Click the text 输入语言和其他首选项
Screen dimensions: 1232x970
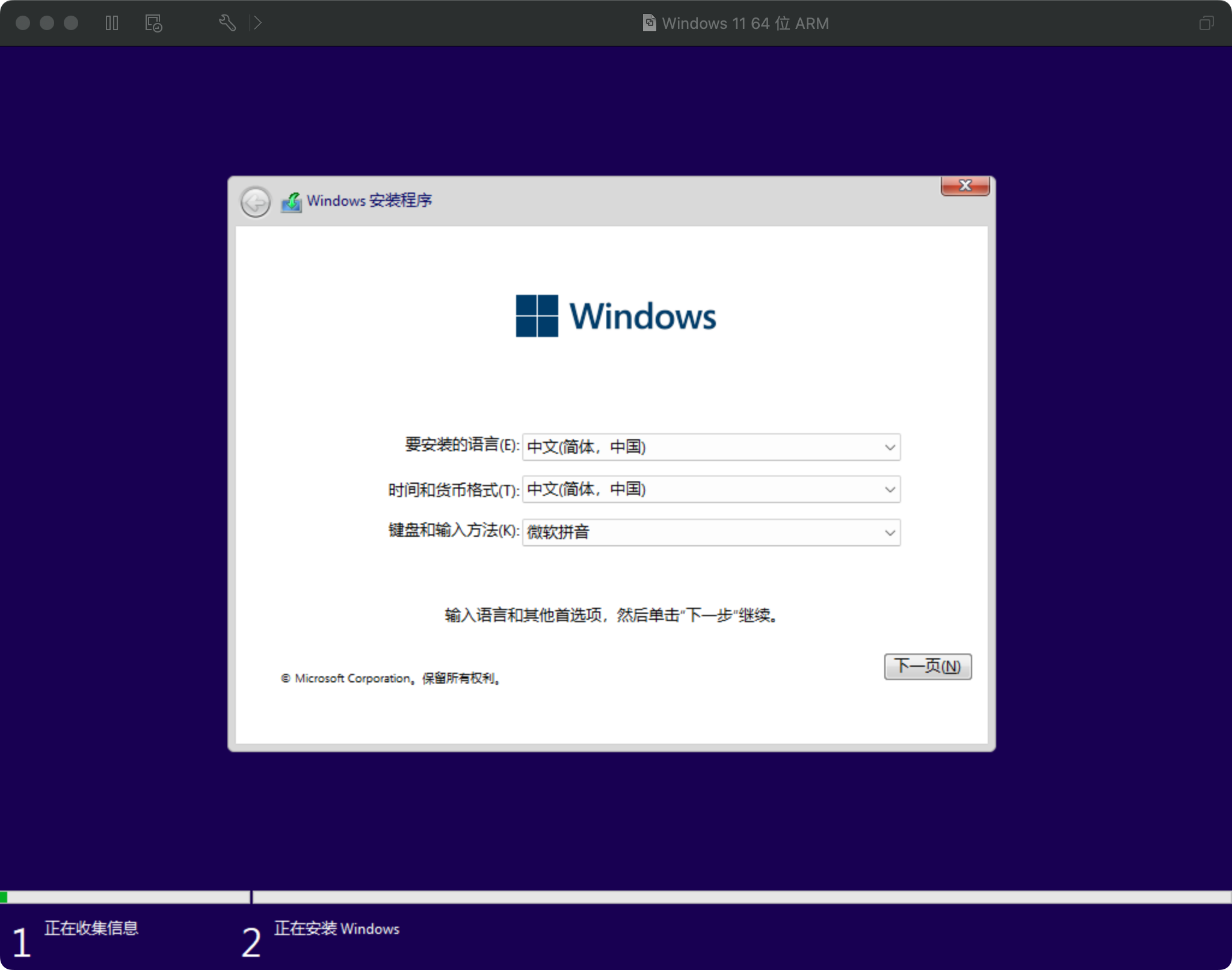(524, 615)
